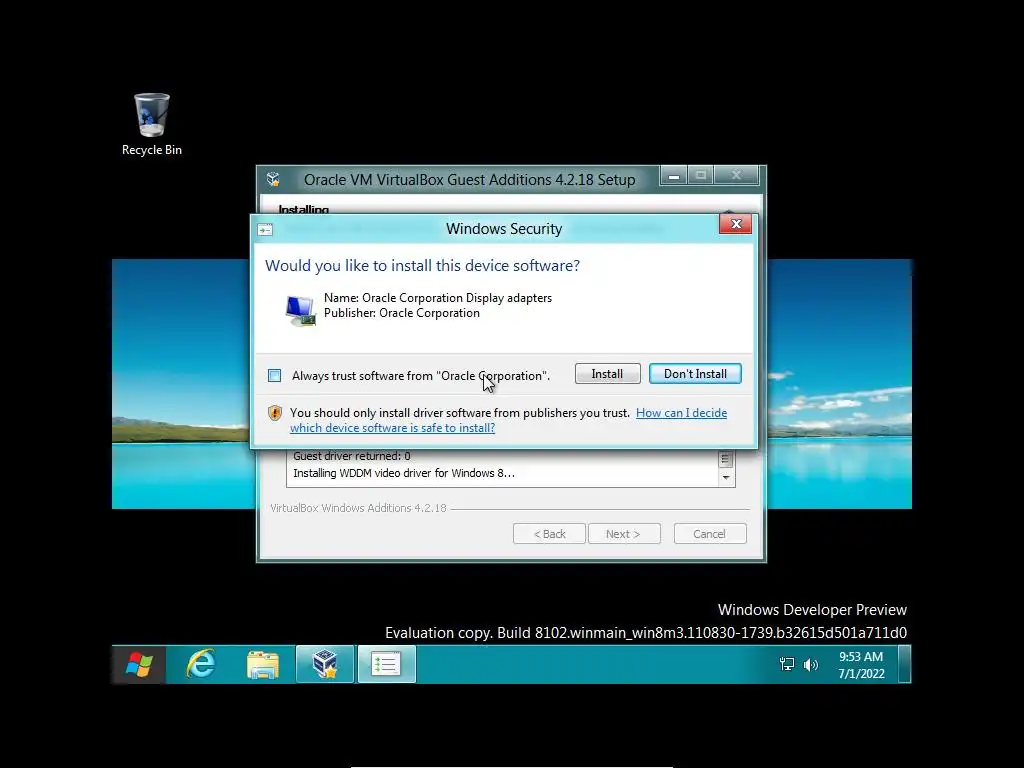Open the Recycle Bin desktop icon
Screen dimensions: 1024x768
point(152,124)
